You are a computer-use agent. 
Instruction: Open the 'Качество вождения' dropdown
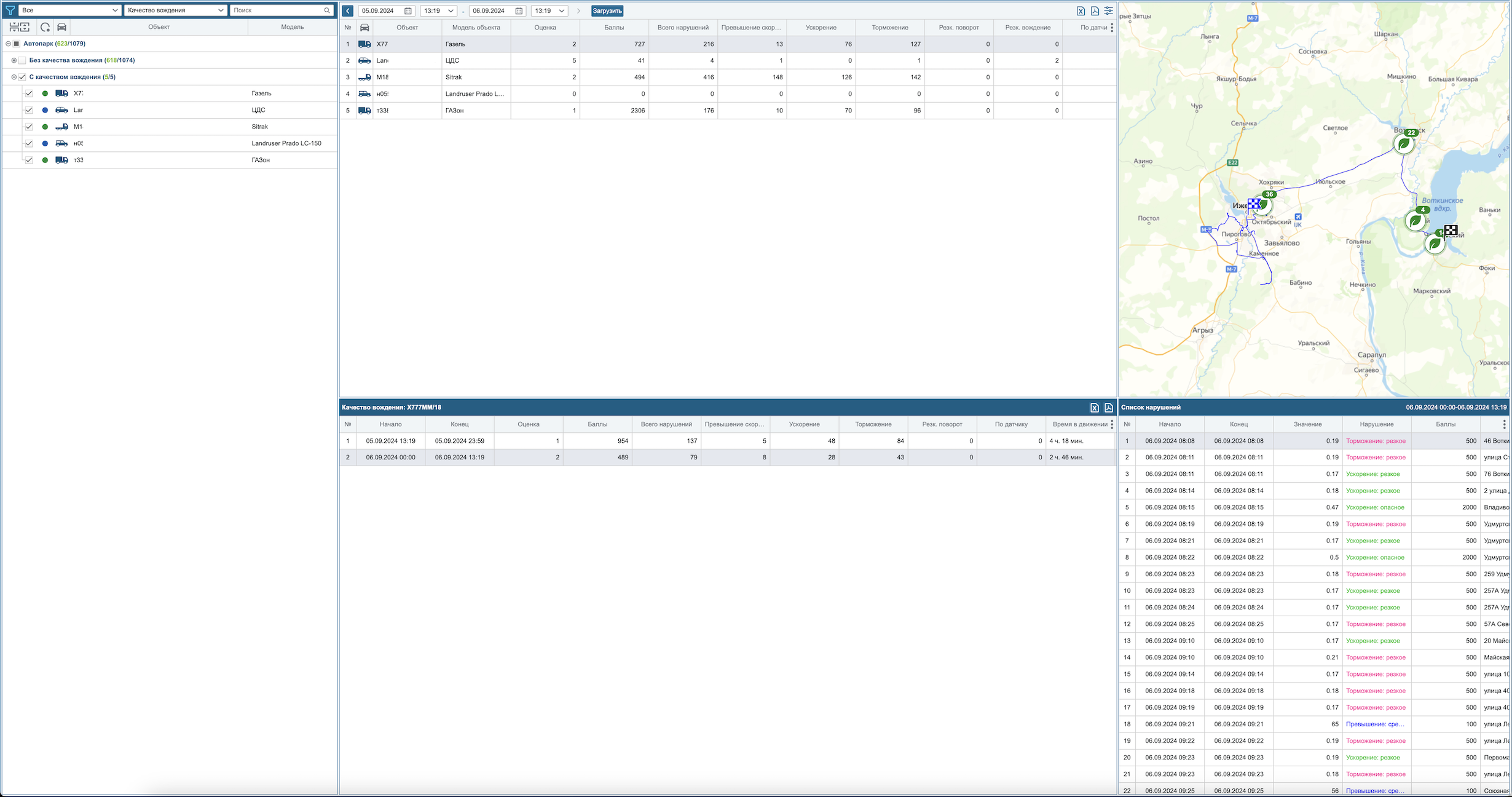[175, 10]
